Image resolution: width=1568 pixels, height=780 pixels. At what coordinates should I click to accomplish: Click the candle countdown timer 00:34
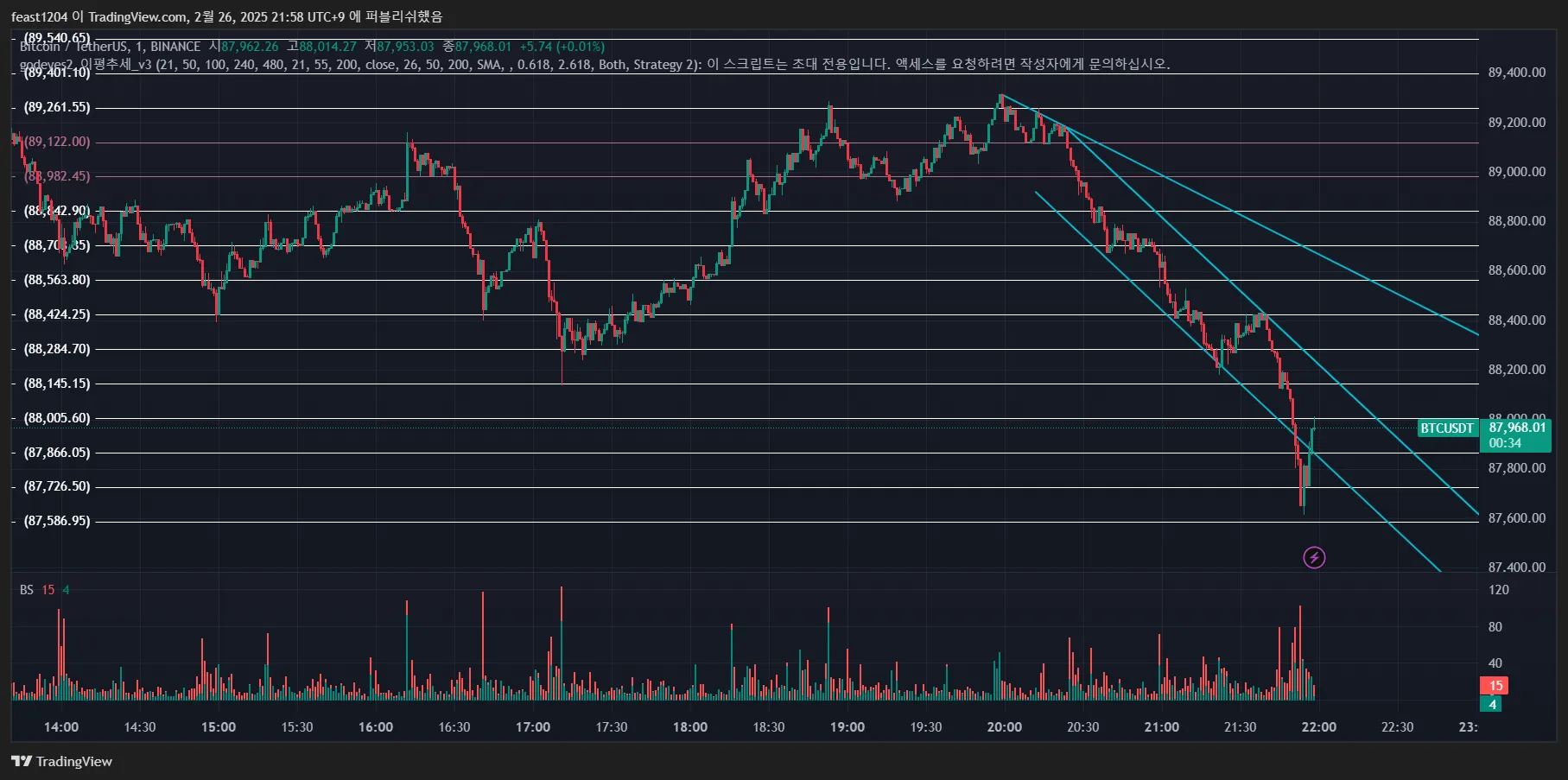pos(1505,443)
